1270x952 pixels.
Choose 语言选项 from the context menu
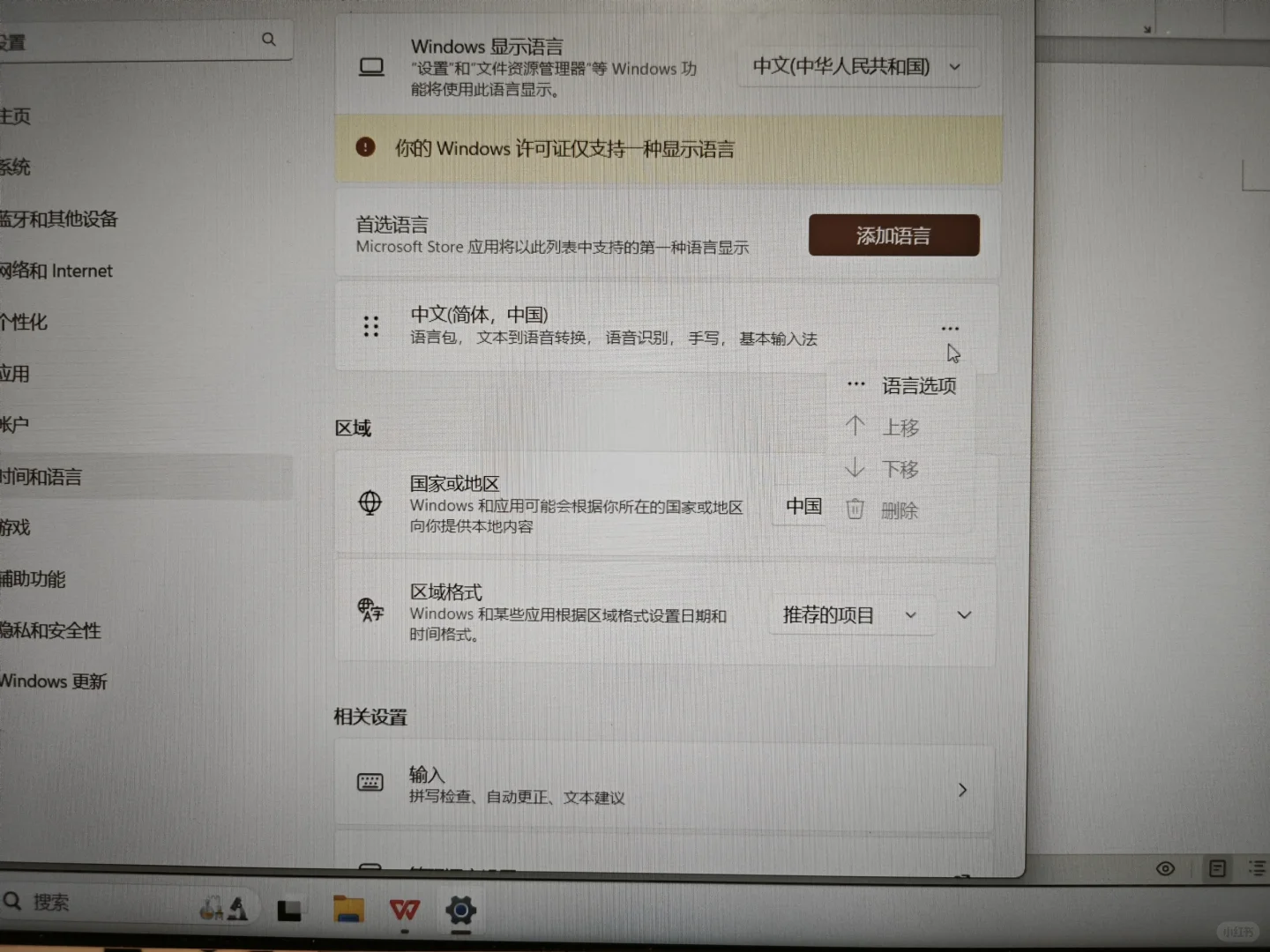click(x=900, y=385)
